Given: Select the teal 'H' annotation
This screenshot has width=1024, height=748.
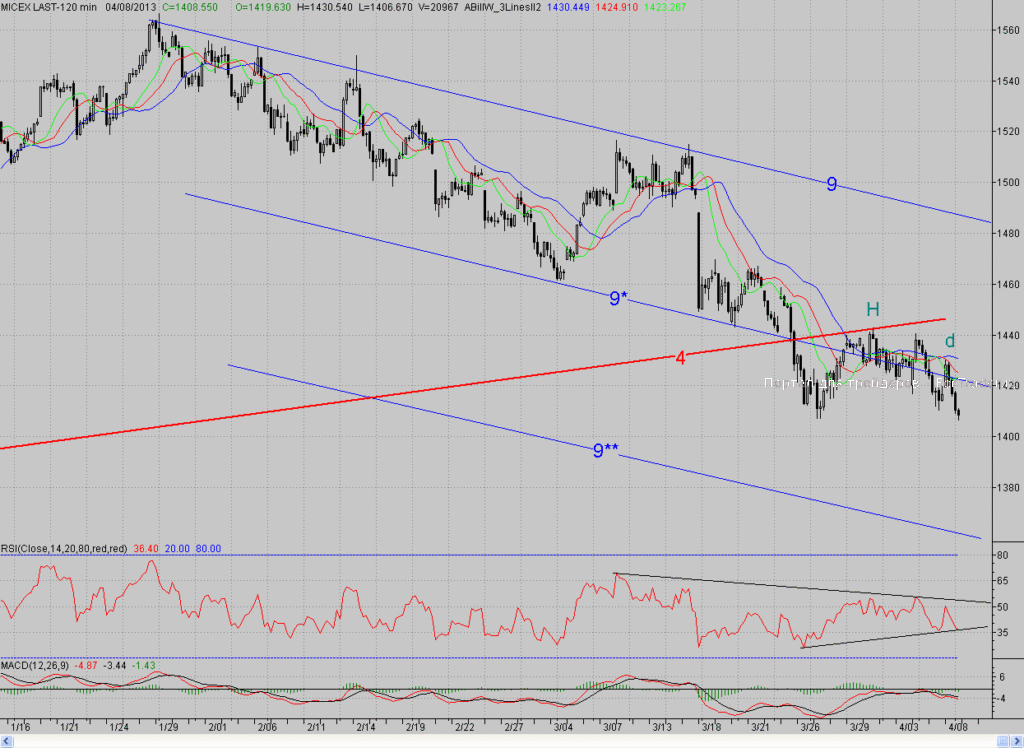Looking at the screenshot, I should [x=872, y=309].
